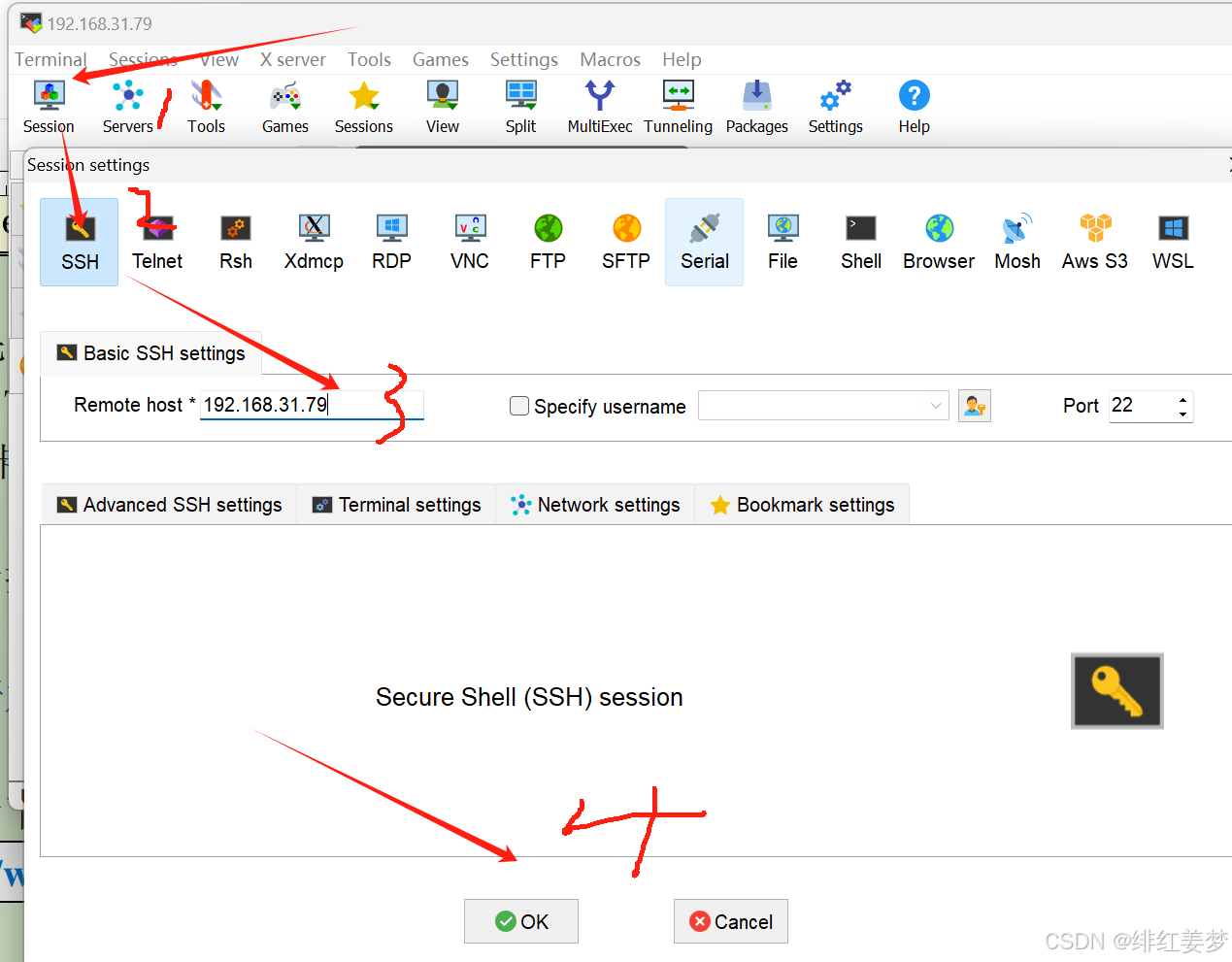1232x962 pixels.
Task: Click the large SSH key image
Action: (x=1117, y=691)
